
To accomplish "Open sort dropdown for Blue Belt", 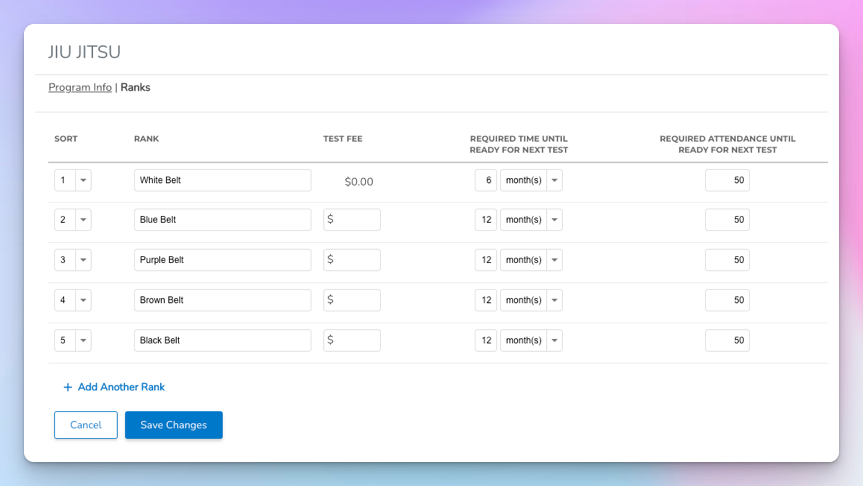I will [73, 220].
